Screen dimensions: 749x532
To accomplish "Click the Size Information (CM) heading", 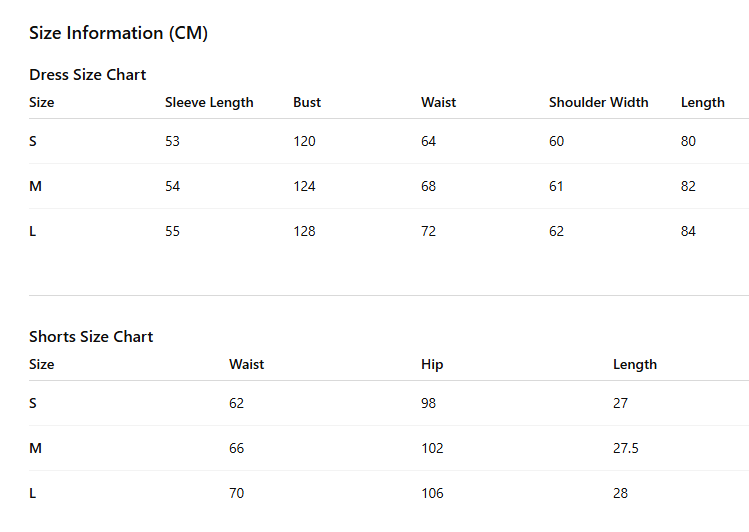I will tap(118, 33).
